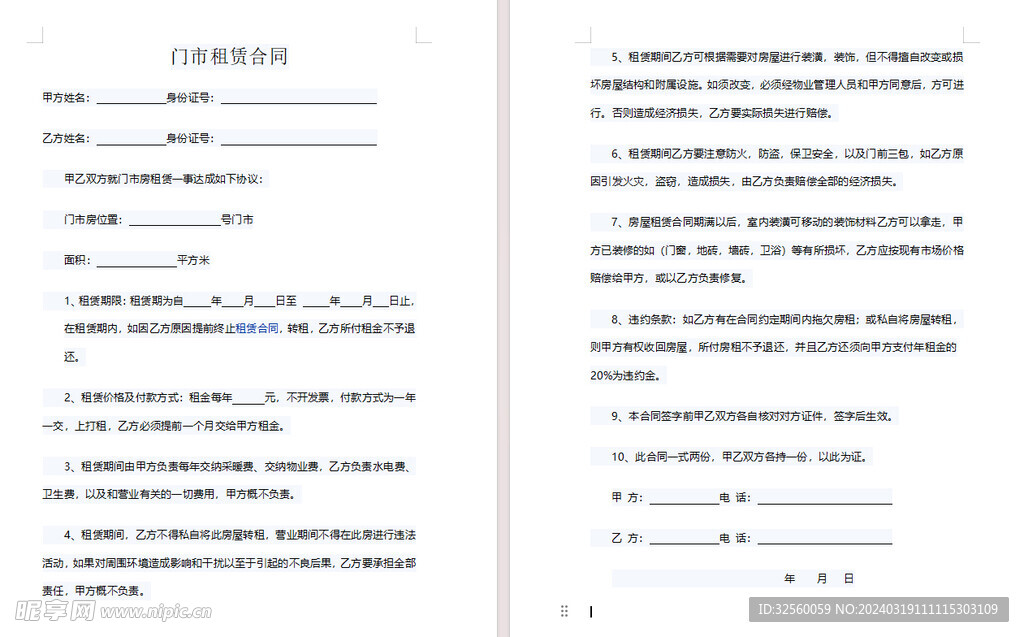The width and height of the screenshot is (1024, 637).
Task: Click the 甲方姓名 label text
Action: 66,98
